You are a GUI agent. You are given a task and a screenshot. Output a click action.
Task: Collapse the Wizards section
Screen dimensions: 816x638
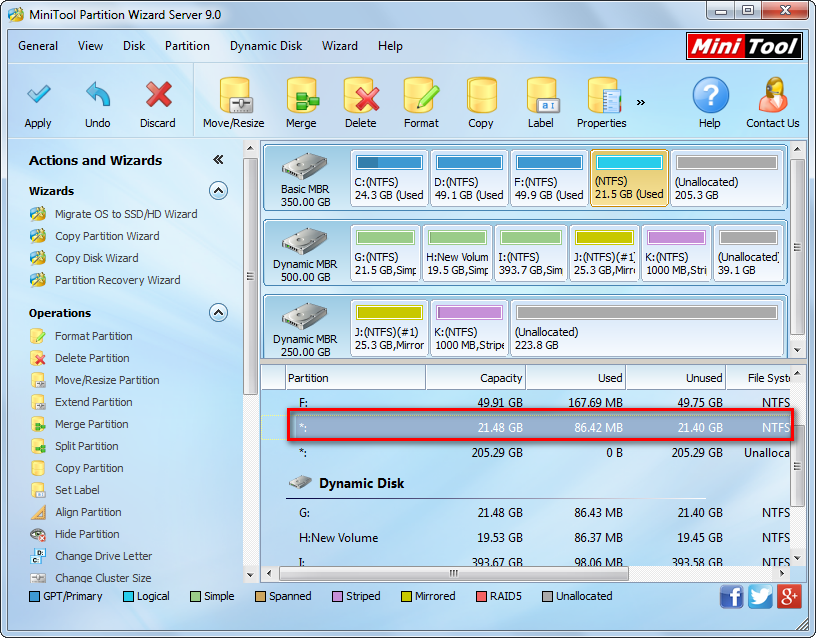pos(219,191)
